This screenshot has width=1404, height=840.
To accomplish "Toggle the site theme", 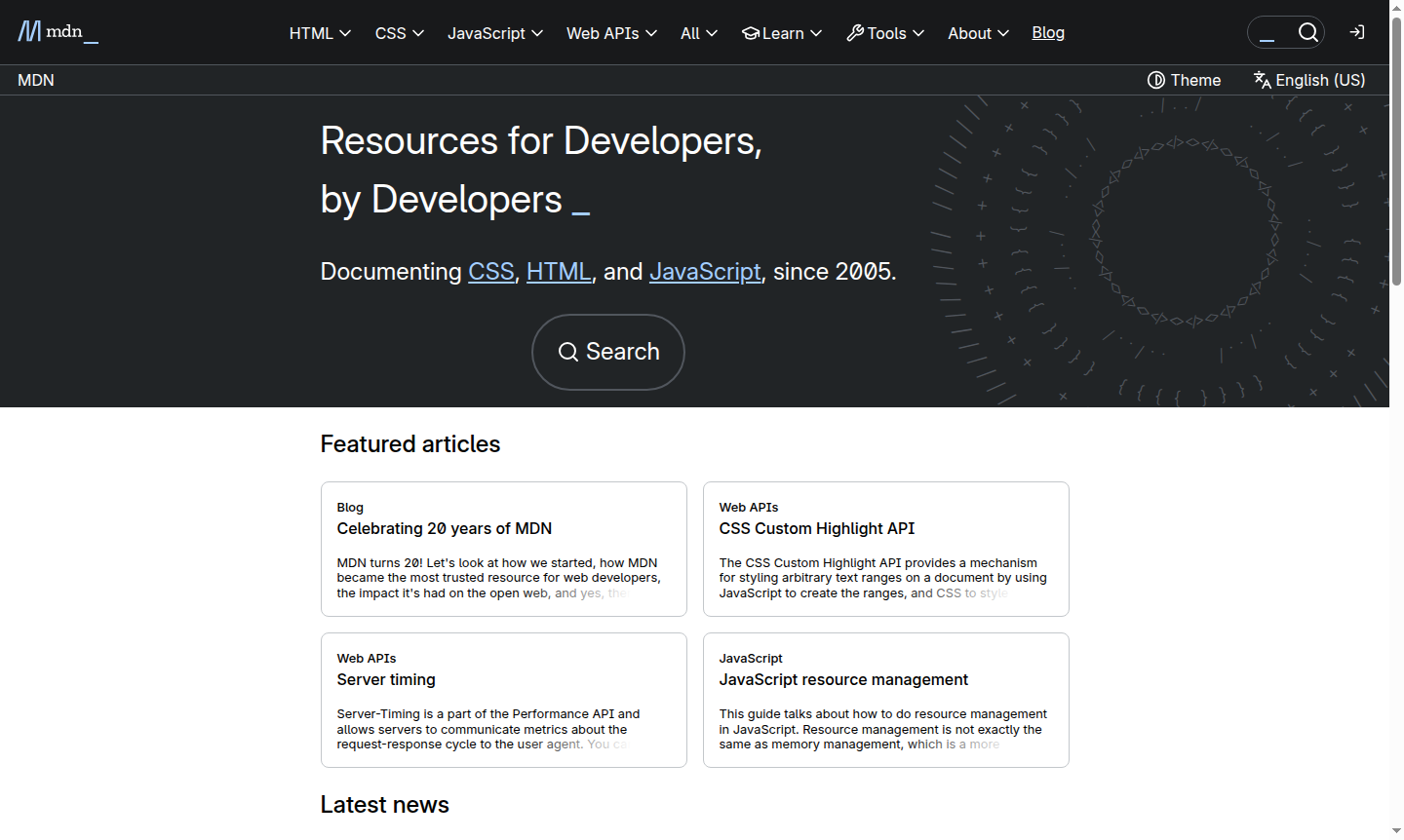I will 1184,80.
